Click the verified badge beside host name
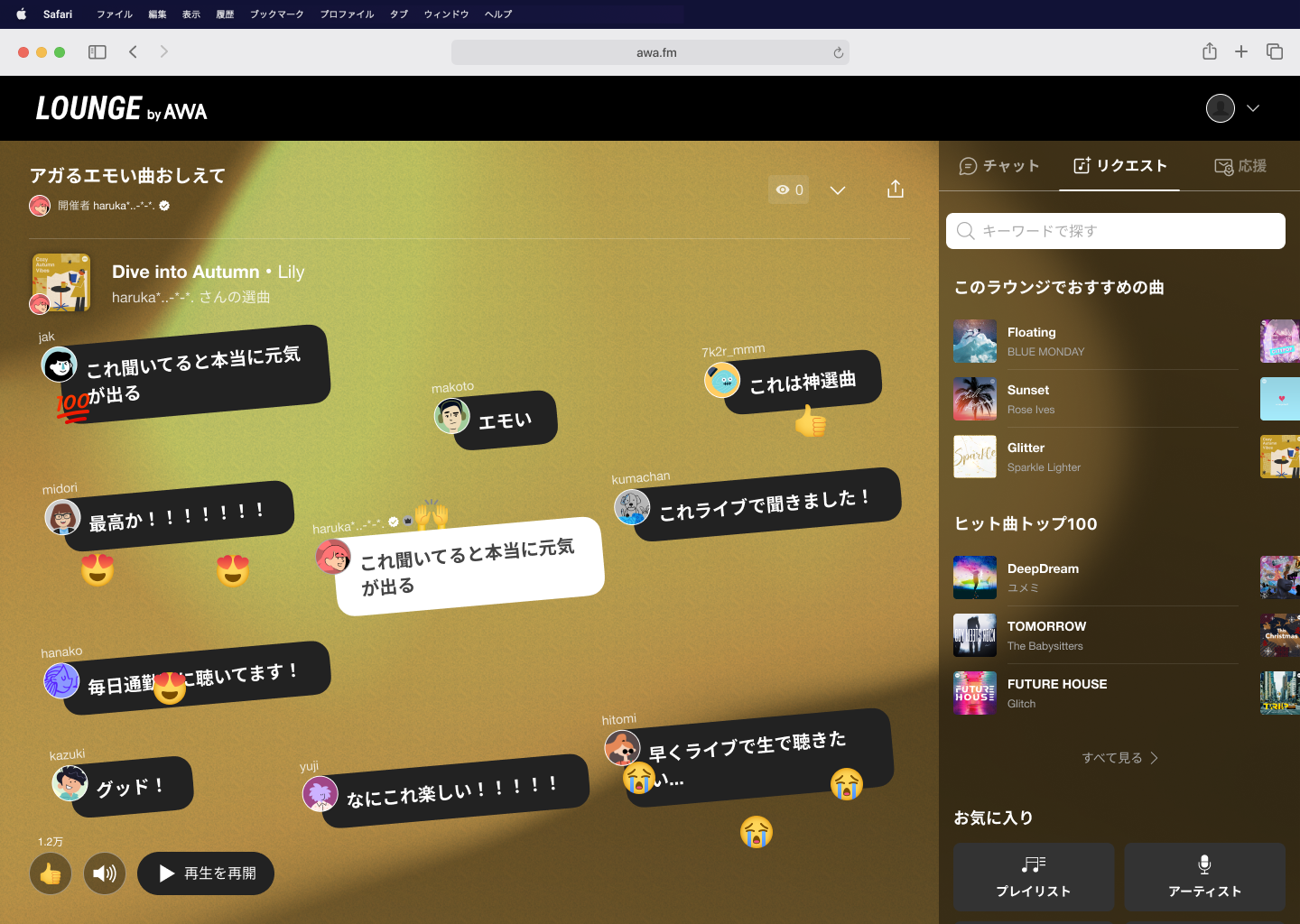The height and width of the screenshot is (924, 1300). pos(164,206)
